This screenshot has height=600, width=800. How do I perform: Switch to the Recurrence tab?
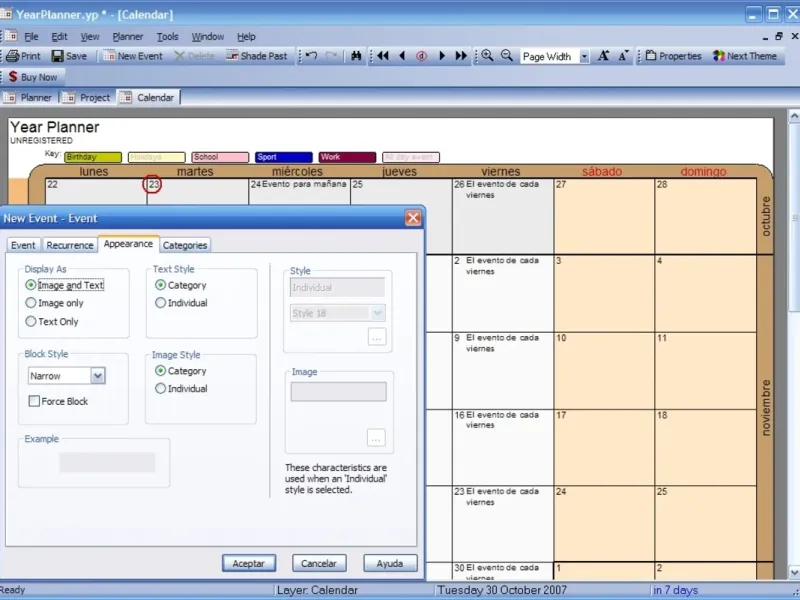(x=70, y=245)
